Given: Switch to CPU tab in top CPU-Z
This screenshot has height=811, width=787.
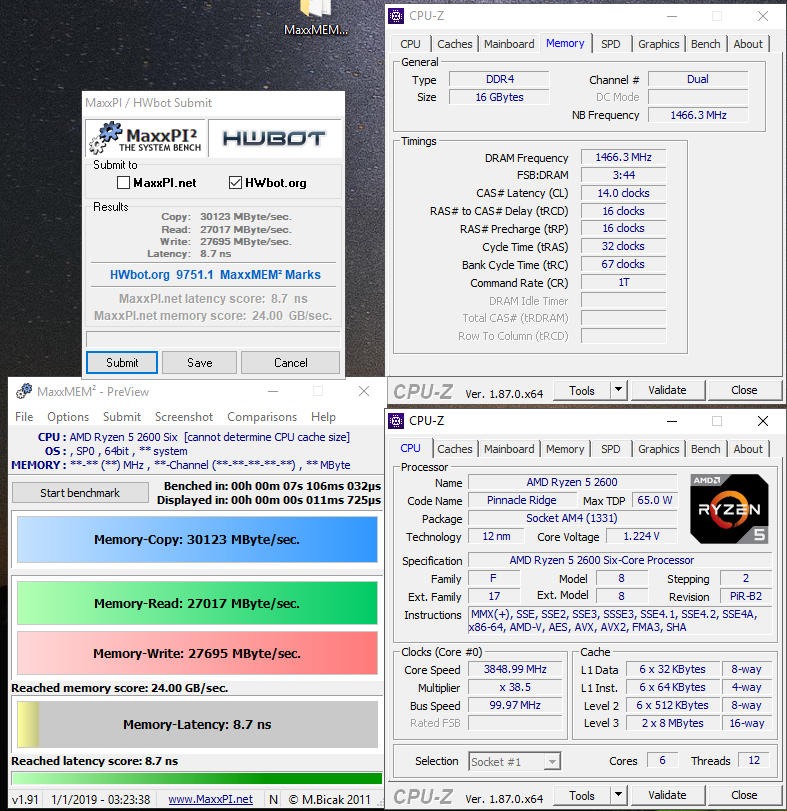Looking at the screenshot, I should tap(410, 44).
